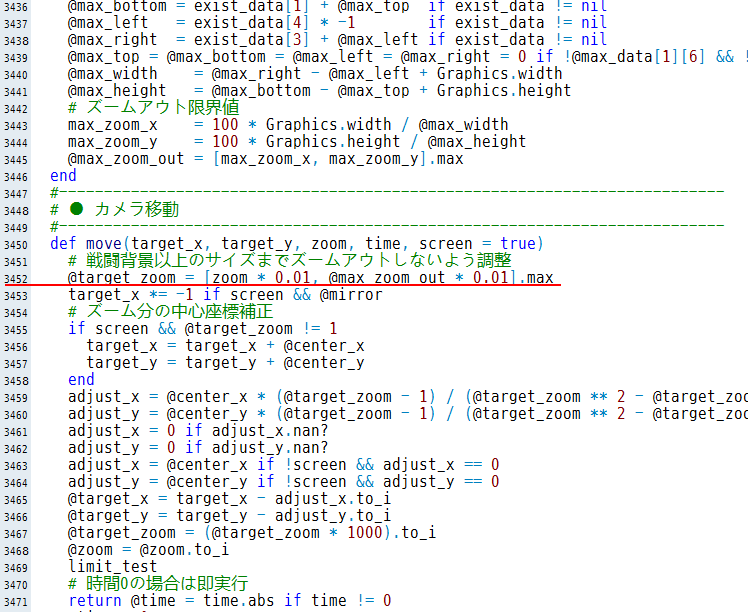The image size is (748, 612).
Task: Click '@max_width = @max_right - @max_left' line
Action: point(315,73)
